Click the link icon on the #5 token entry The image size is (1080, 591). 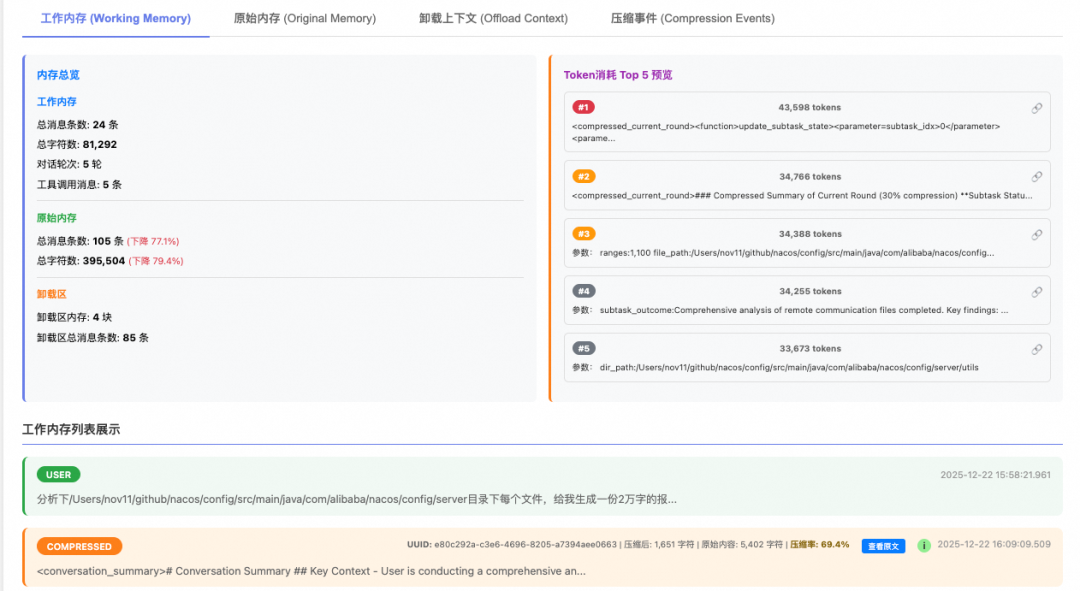click(x=1037, y=350)
